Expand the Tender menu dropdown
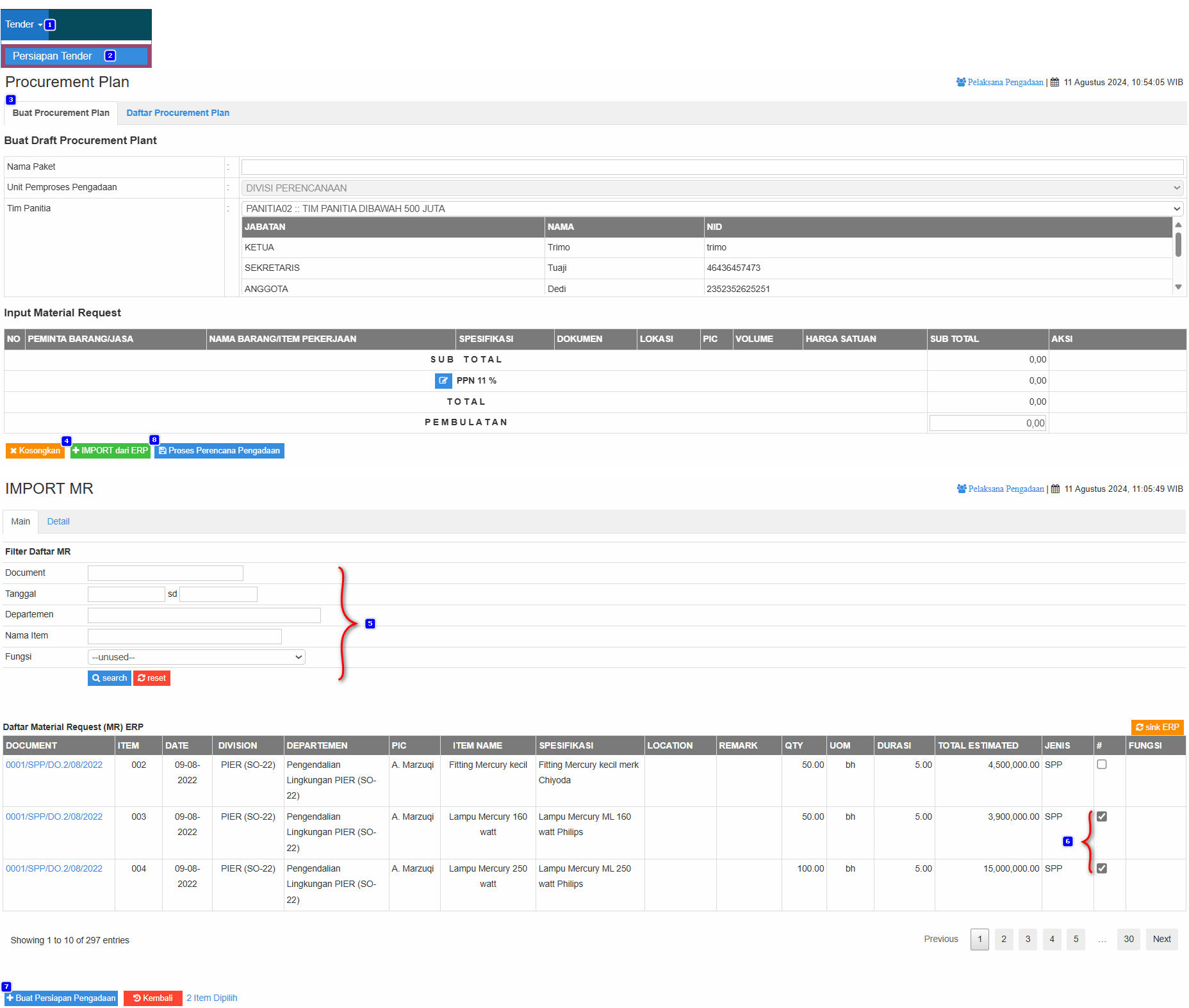This screenshot has width=1189, height=1008. click(24, 24)
